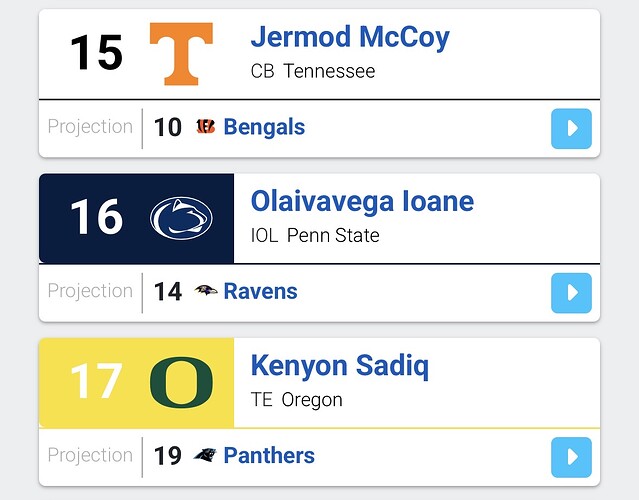Click the Penn State Nittany Lion logo
639x500 pixels.
click(x=181, y=218)
